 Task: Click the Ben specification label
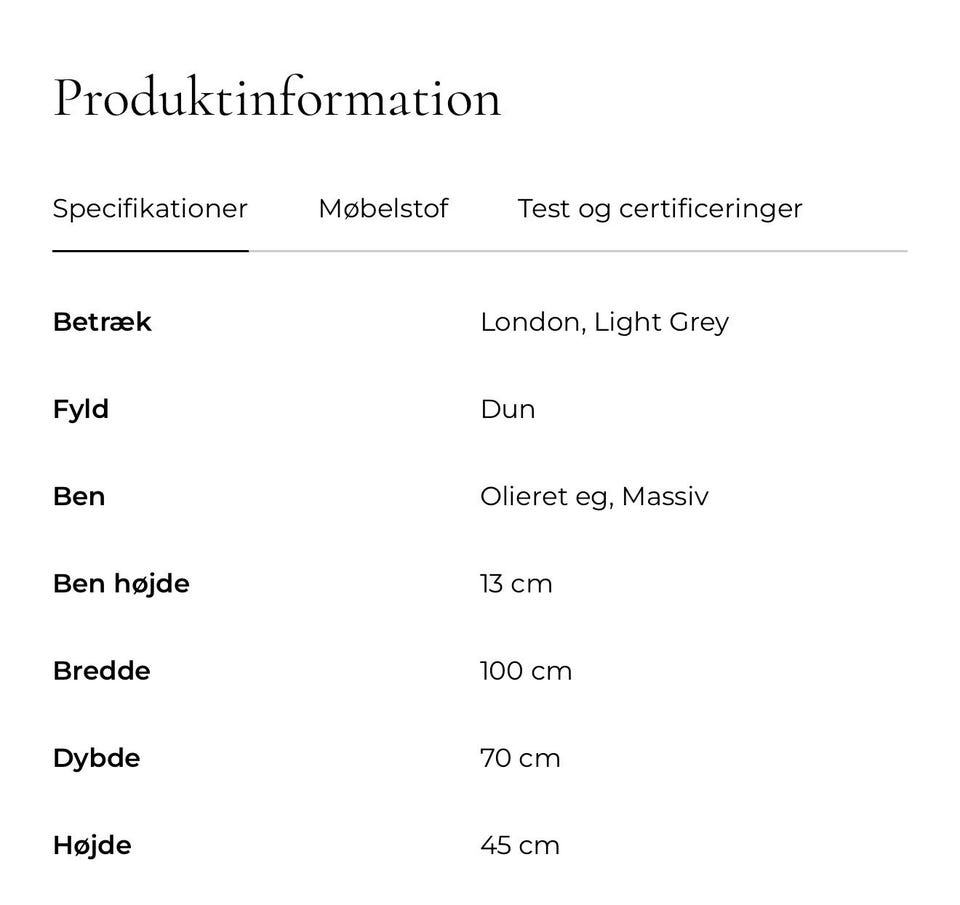[79, 496]
